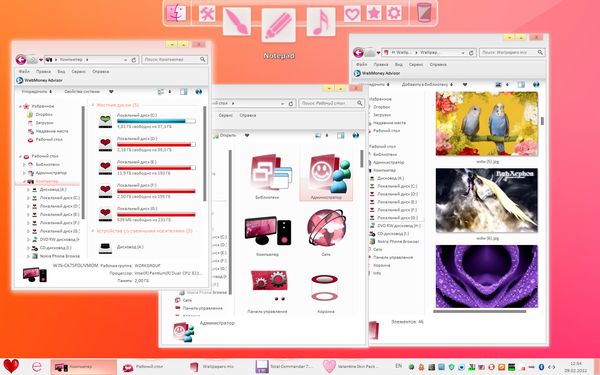Open Панель управления gears icon
The image size is (600, 375).
click(269, 285)
